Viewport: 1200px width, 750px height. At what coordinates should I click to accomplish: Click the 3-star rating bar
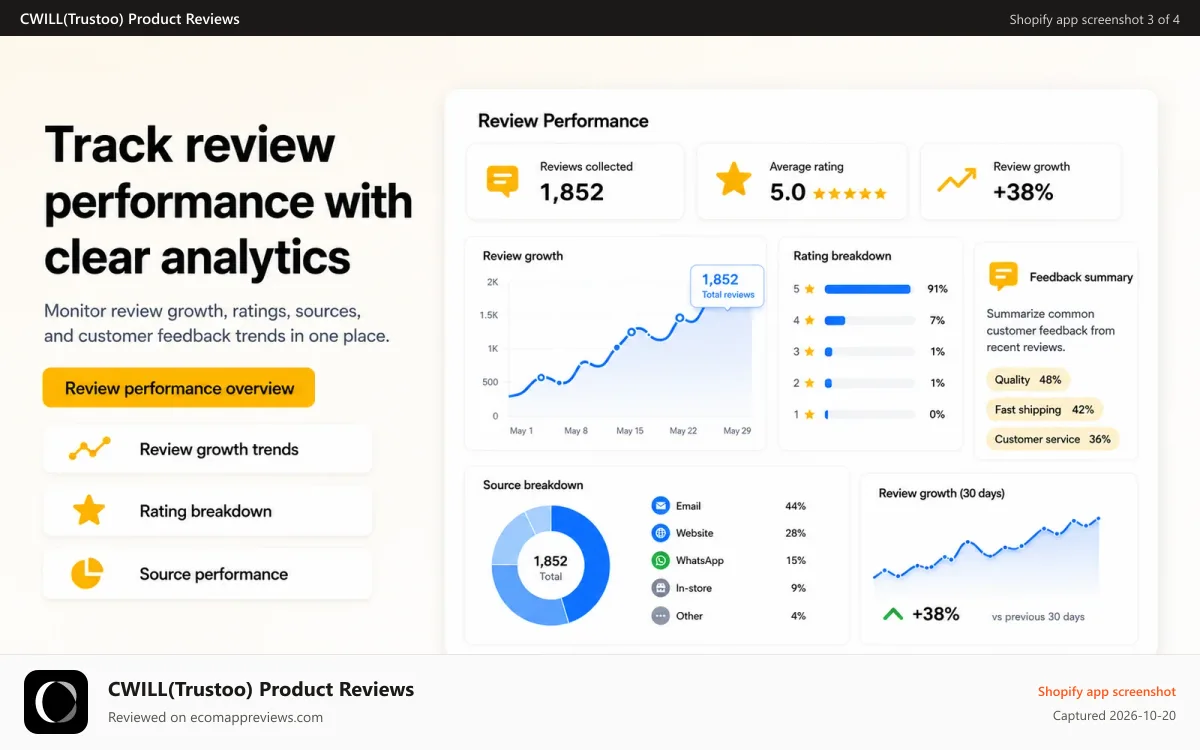tap(870, 352)
